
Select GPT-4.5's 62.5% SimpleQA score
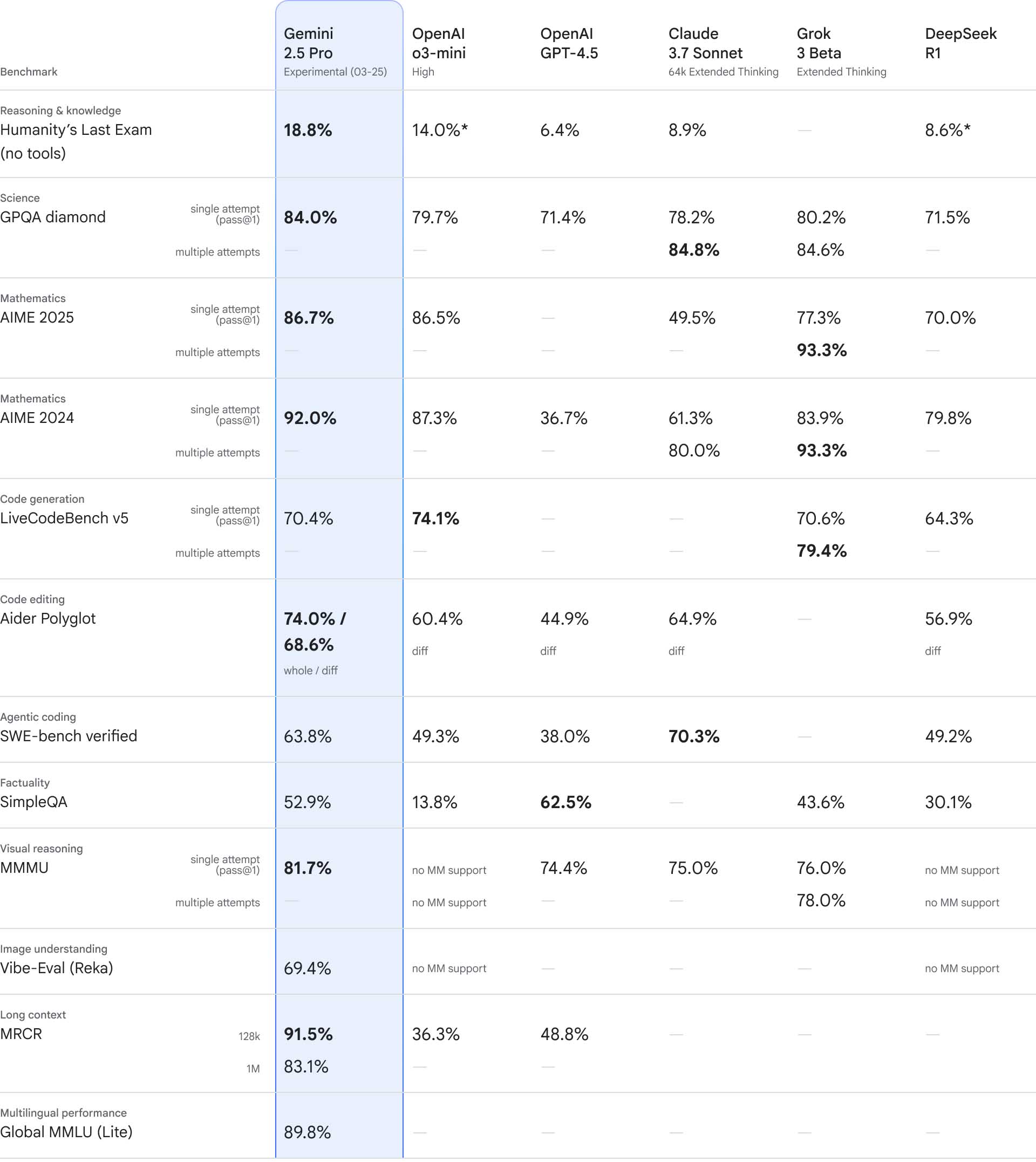point(565,802)
